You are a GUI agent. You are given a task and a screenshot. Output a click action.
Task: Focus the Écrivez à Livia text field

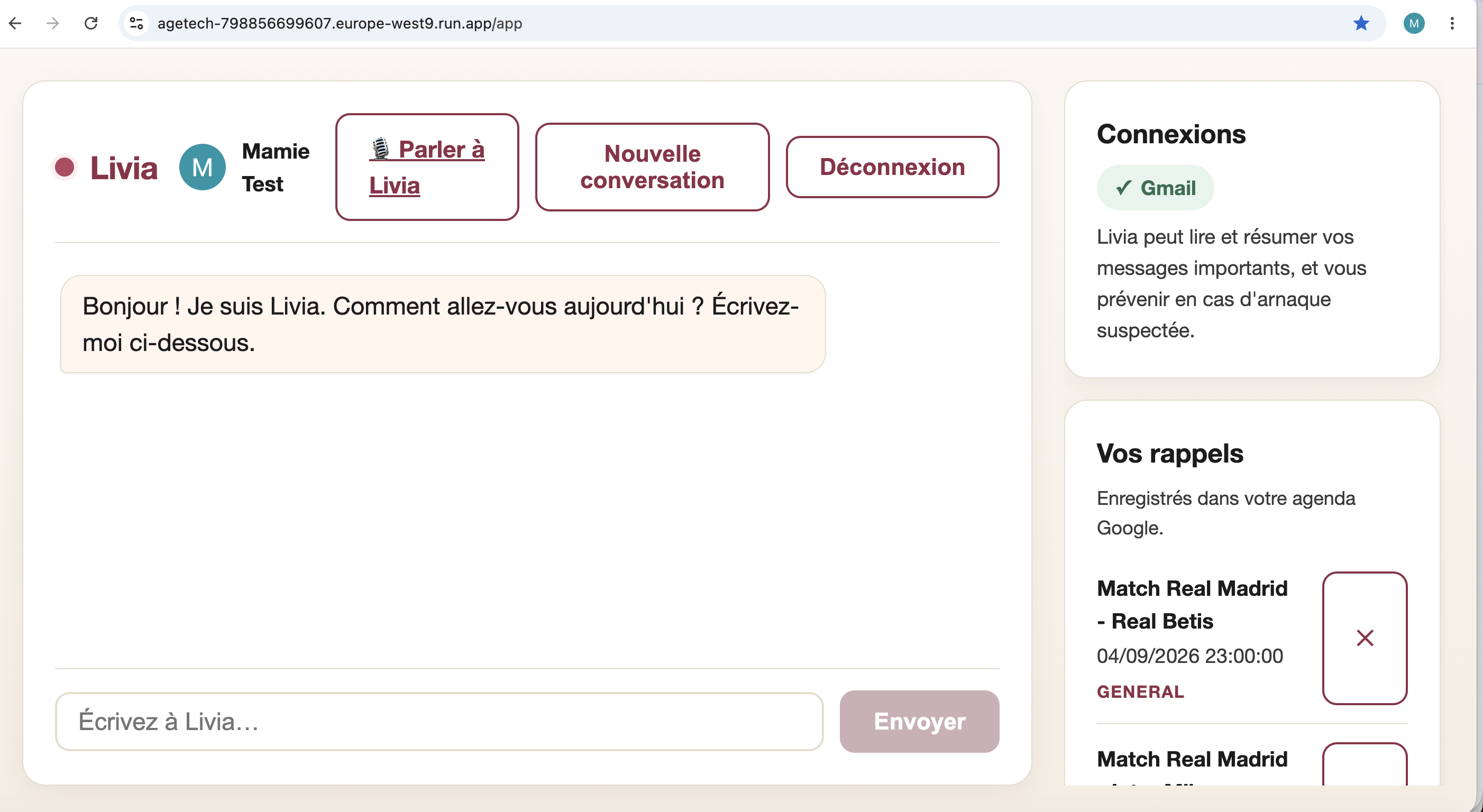tap(440, 721)
